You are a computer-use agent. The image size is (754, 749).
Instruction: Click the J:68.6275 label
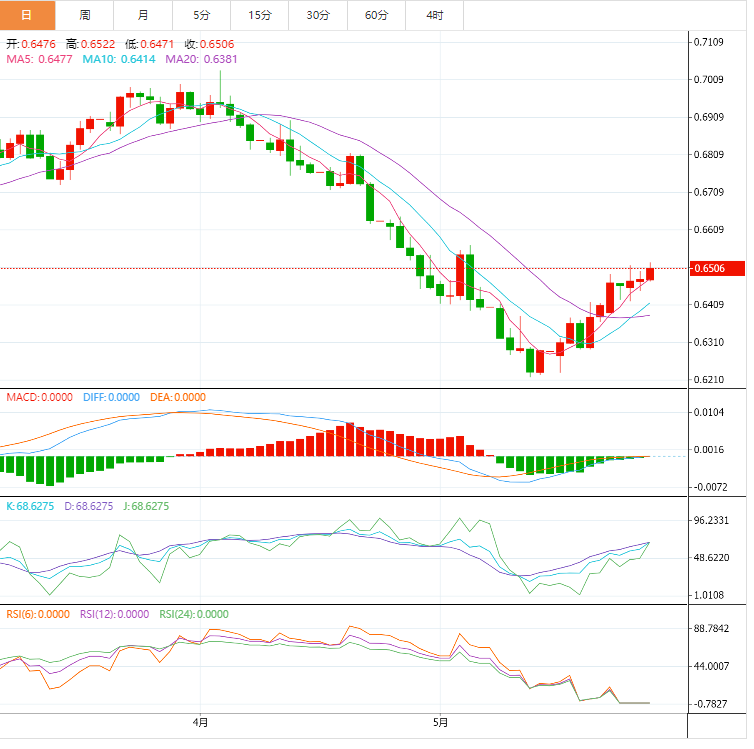point(146,506)
